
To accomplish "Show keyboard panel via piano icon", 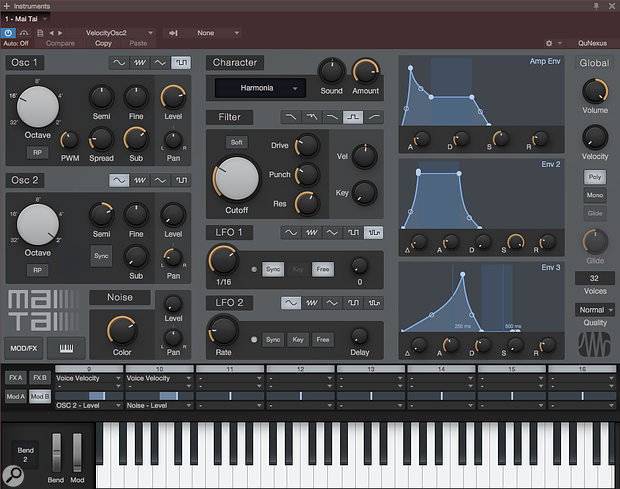I will point(66,348).
